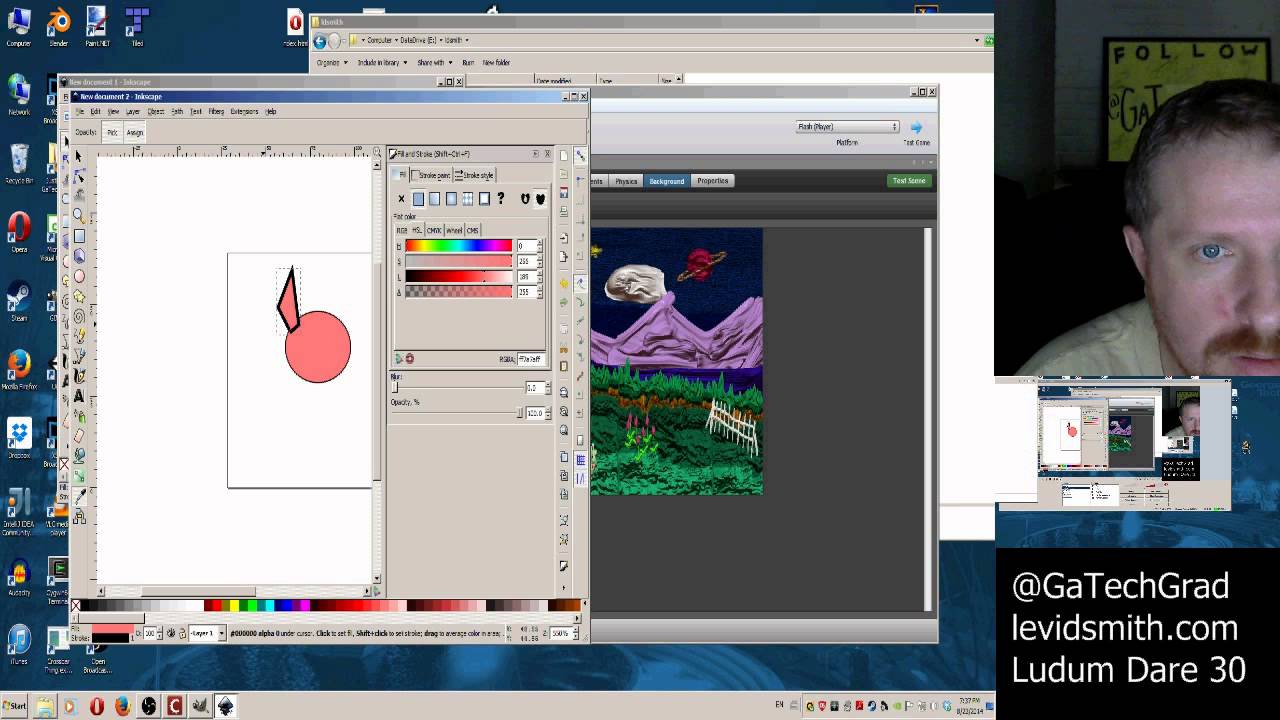Viewport: 1280px width, 720px height.
Task: Switch to the Stroke style tab
Action: click(474, 175)
